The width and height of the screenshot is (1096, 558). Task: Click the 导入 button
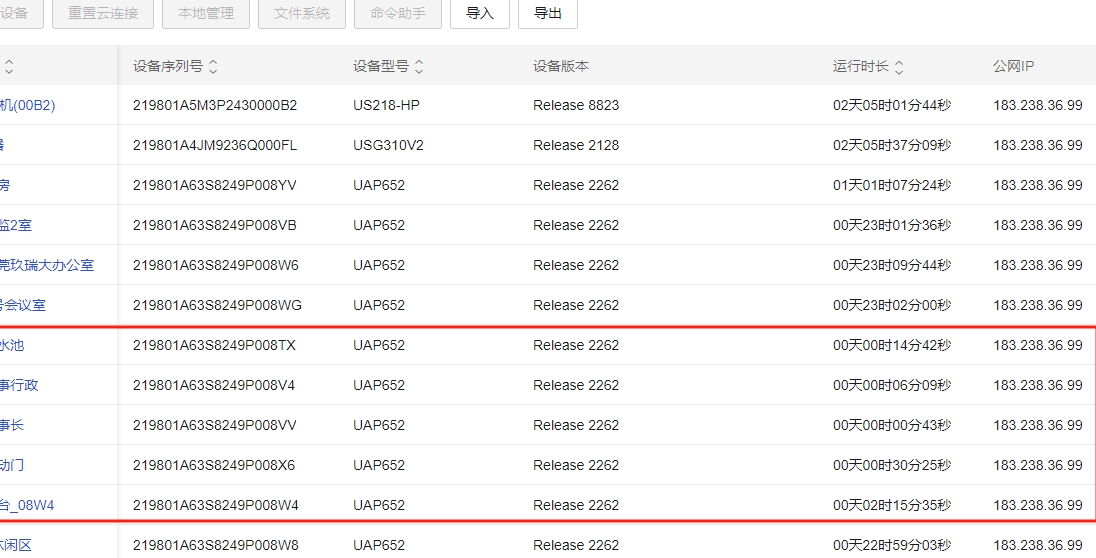(480, 14)
